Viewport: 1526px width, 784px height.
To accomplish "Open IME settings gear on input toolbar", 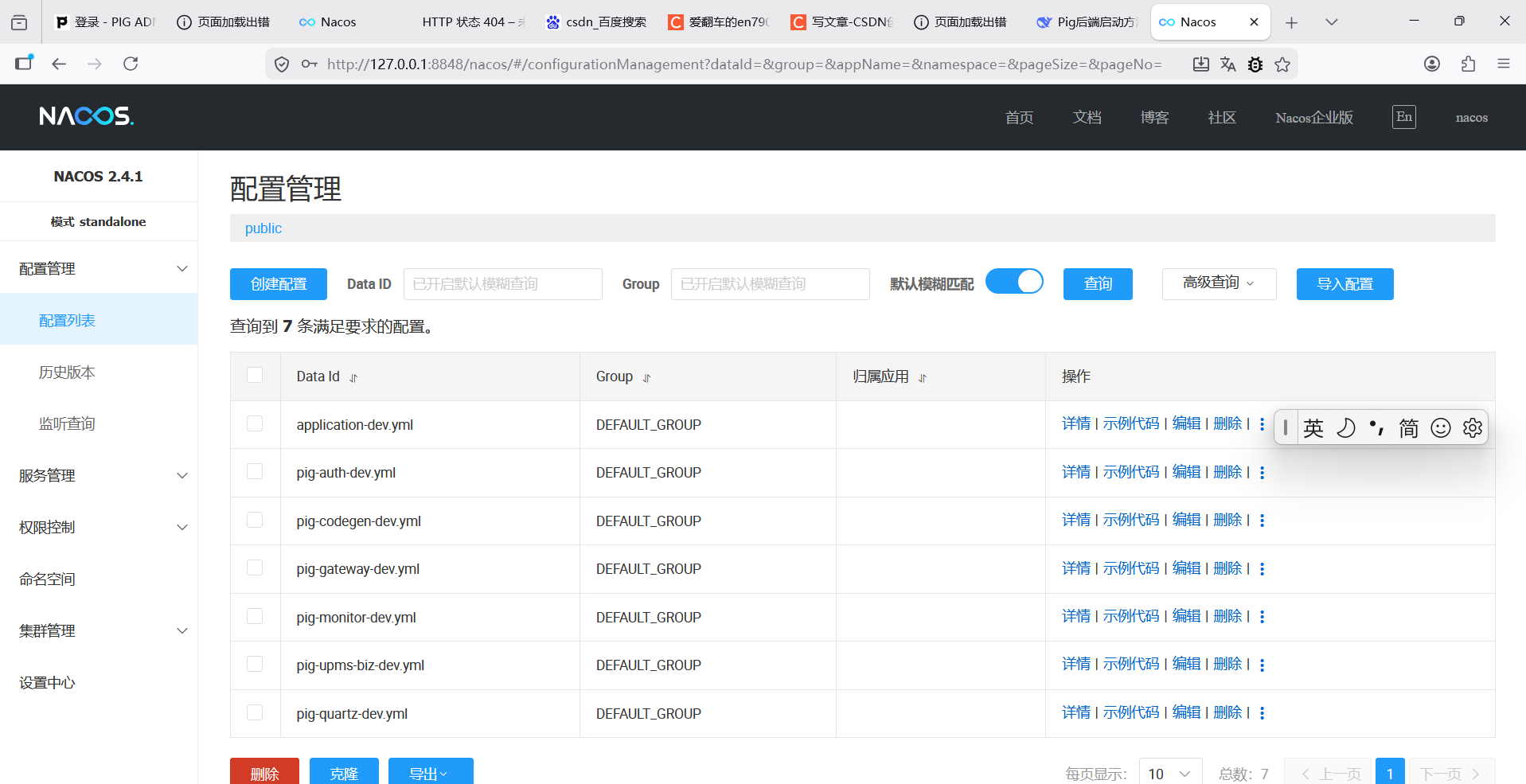I will [1473, 428].
